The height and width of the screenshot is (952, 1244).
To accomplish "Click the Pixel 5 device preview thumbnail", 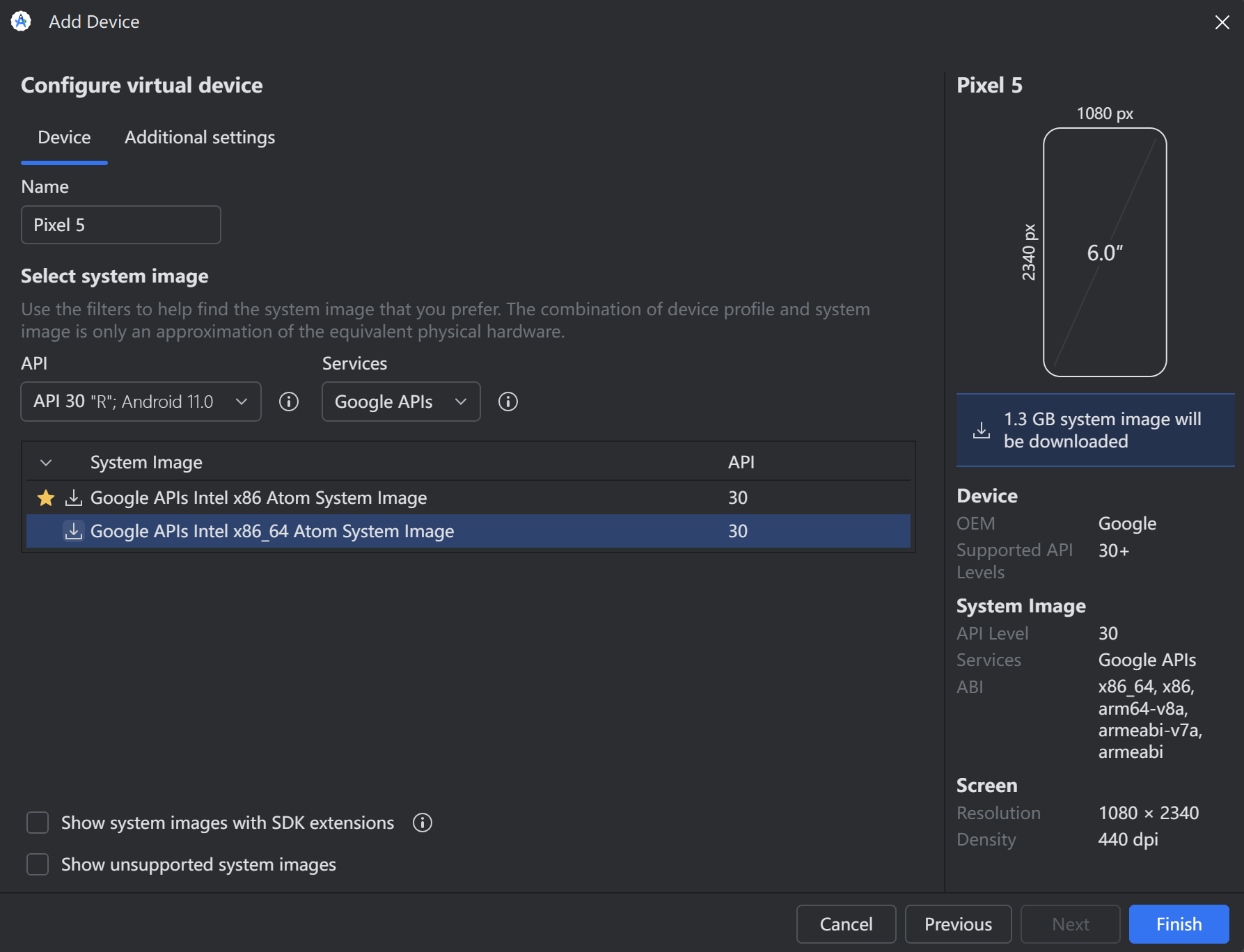I will coord(1105,252).
